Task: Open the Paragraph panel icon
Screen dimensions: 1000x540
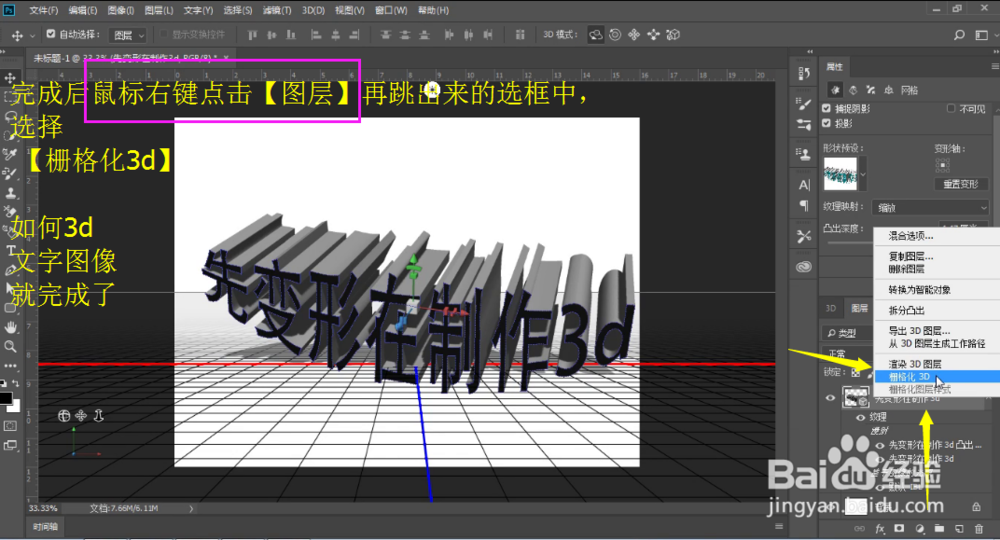Action: [x=804, y=205]
